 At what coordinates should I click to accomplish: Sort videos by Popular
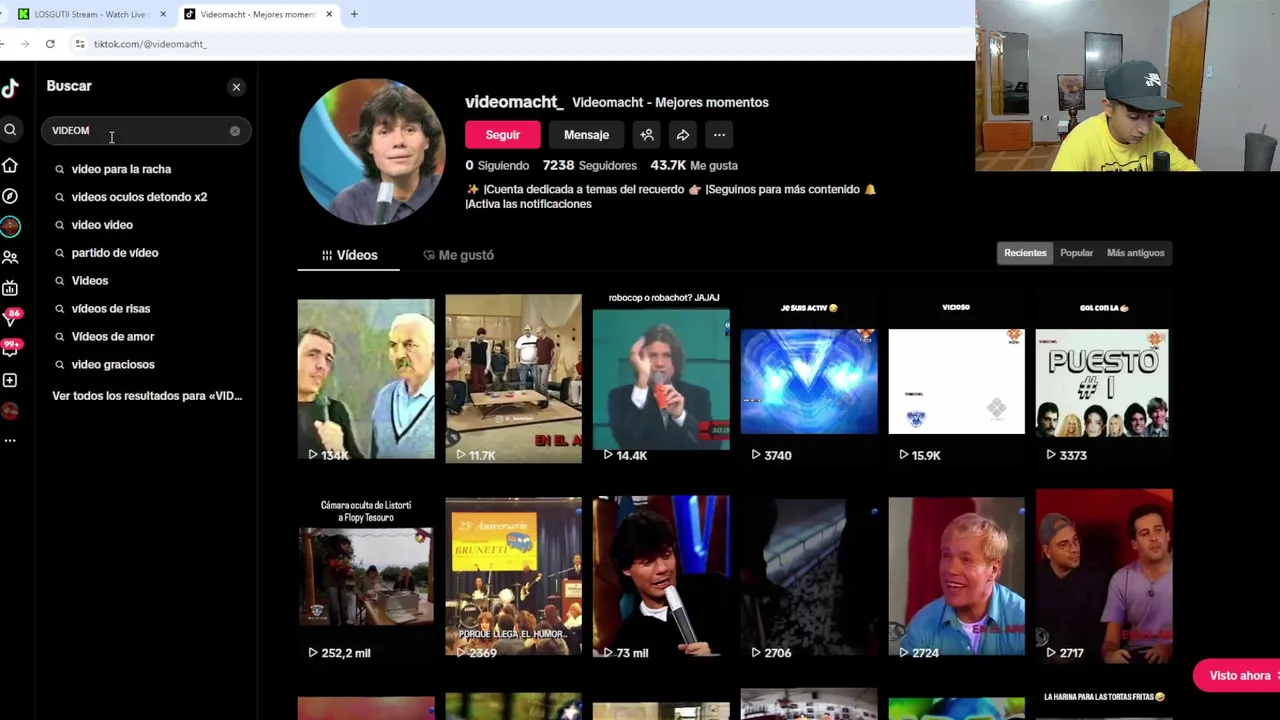1076,253
